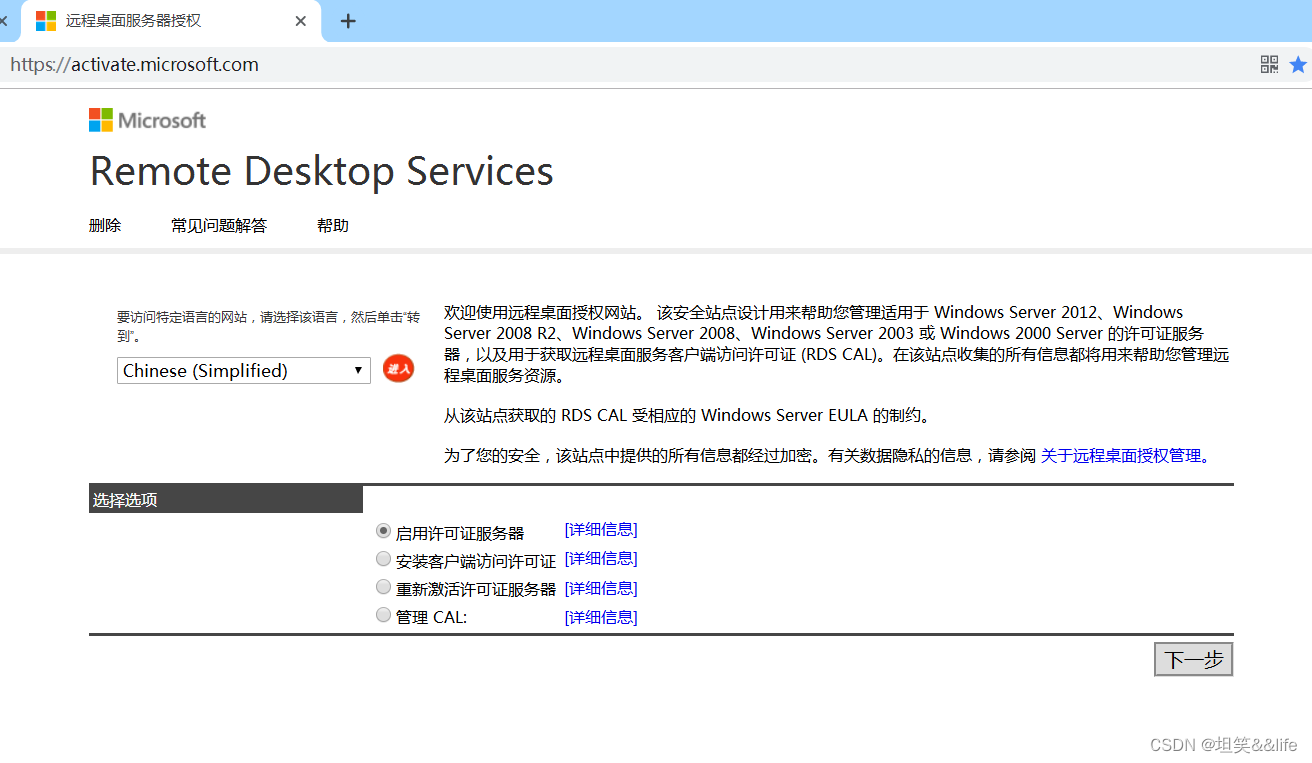The height and width of the screenshot is (763, 1312).
Task: Open the 删除 menu item
Action: click(x=105, y=226)
